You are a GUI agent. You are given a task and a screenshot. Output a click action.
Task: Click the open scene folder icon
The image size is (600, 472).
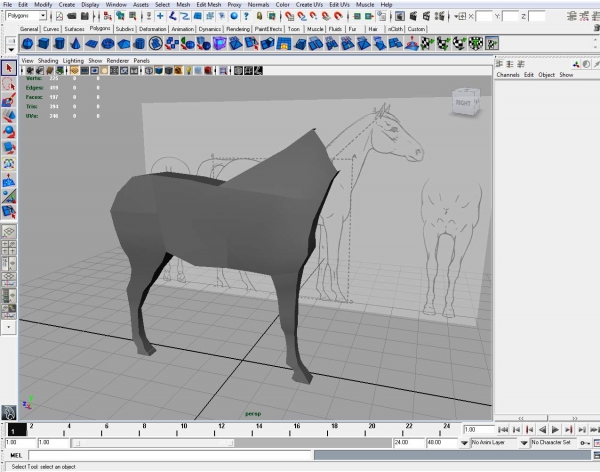(x=72, y=16)
